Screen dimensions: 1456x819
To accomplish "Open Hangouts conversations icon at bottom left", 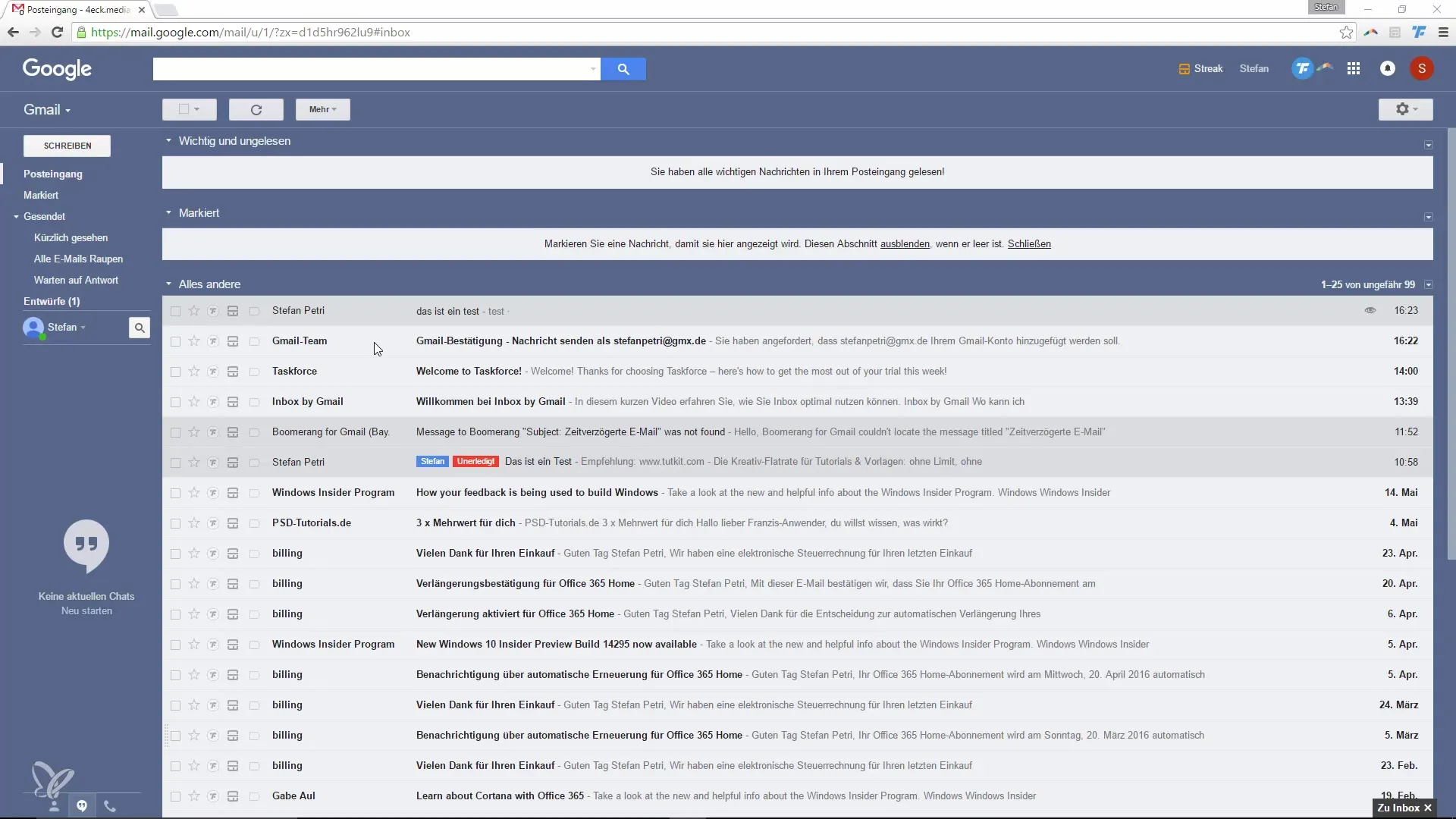I will pyautogui.click(x=82, y=805).
